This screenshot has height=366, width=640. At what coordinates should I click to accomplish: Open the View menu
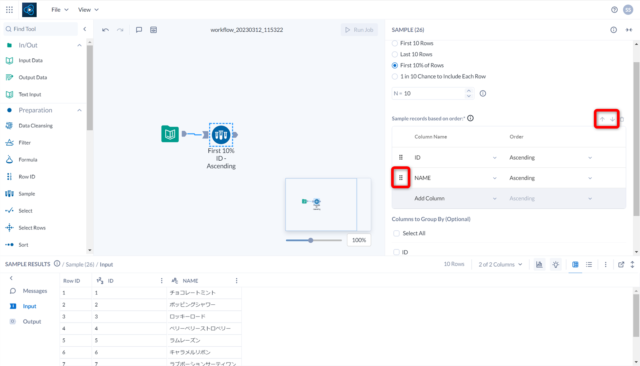click(x=88, y=10)
